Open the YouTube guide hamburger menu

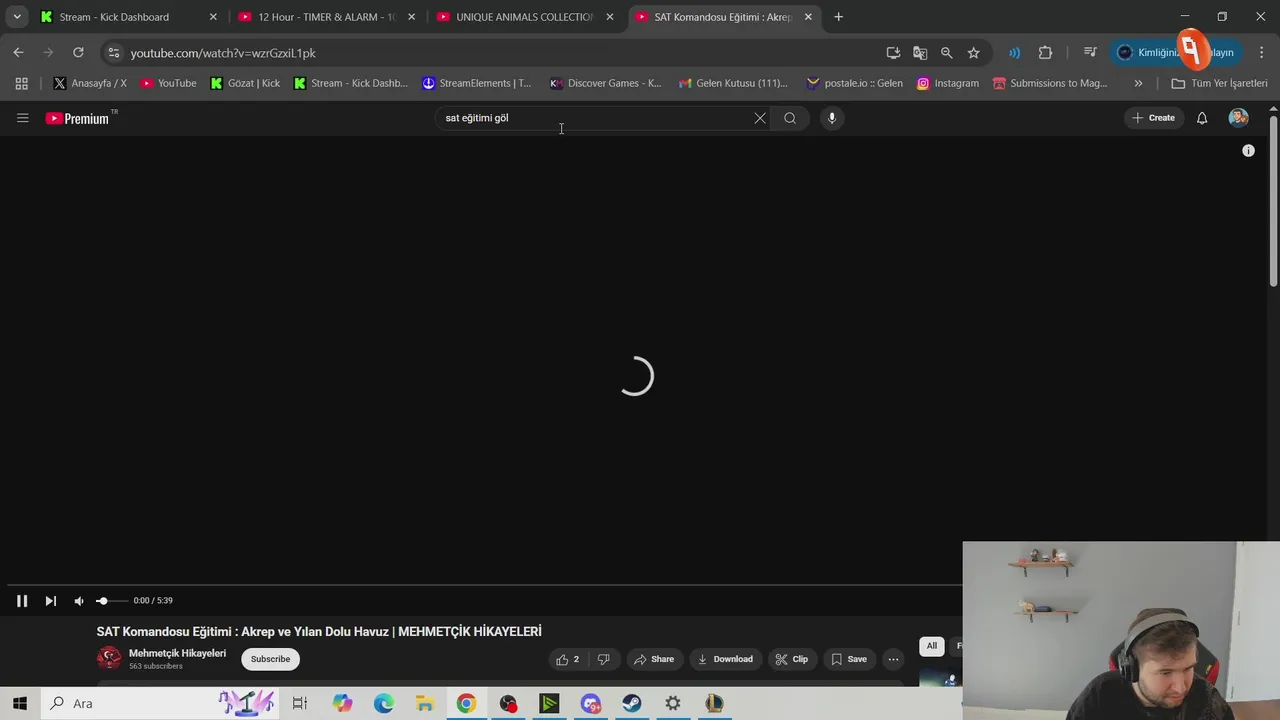(22, 118)
